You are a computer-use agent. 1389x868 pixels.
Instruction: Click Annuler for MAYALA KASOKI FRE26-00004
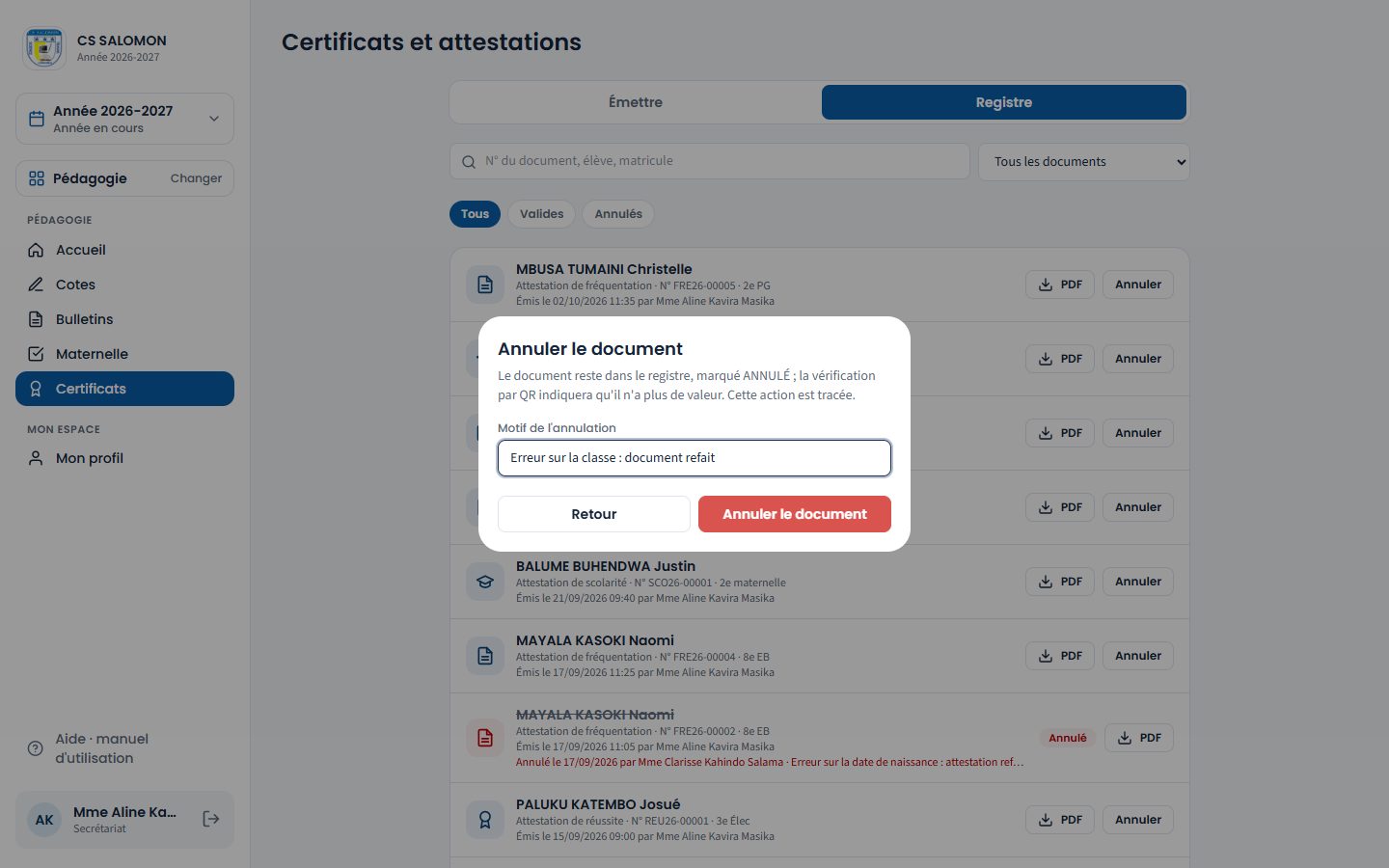click(x=1138, y=656)
